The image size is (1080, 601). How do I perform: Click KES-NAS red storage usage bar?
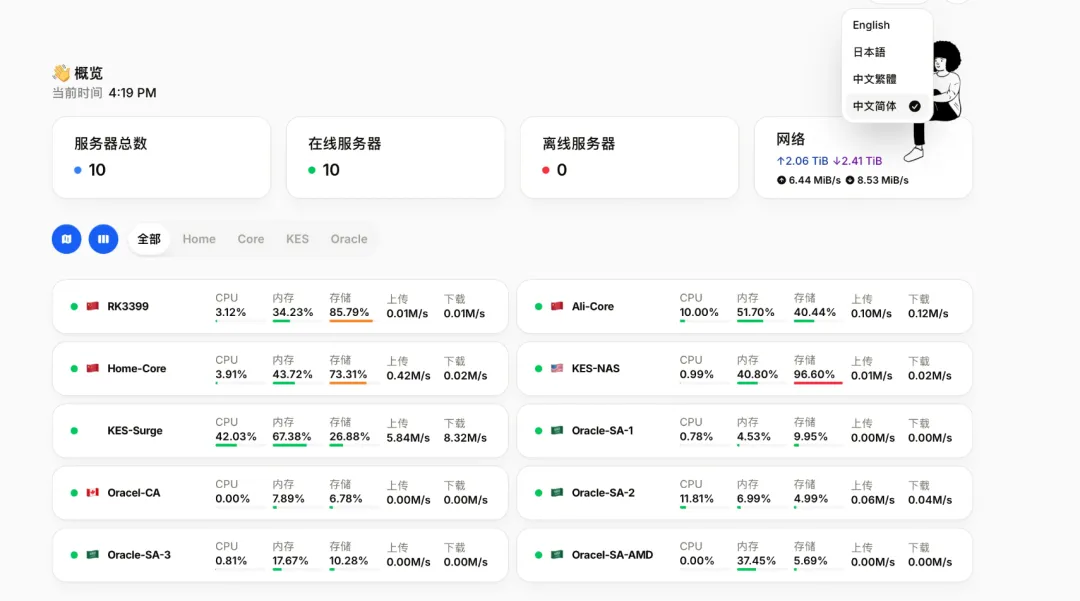click(817, 383)
